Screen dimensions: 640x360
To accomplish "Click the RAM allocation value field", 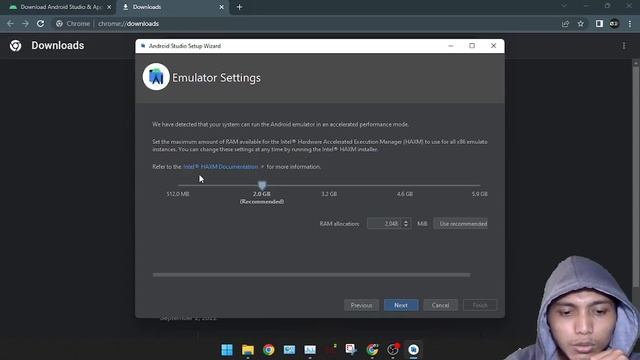I will pos(384,224).
